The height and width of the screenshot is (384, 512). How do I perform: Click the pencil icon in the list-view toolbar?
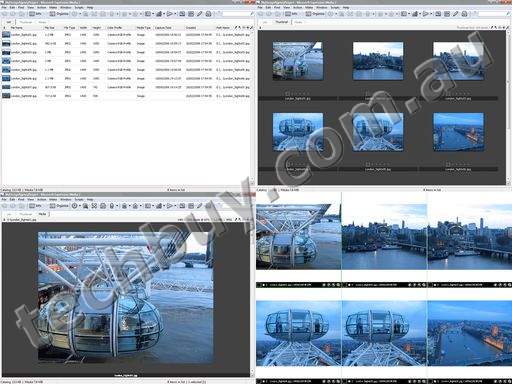(x=200, y=14)
